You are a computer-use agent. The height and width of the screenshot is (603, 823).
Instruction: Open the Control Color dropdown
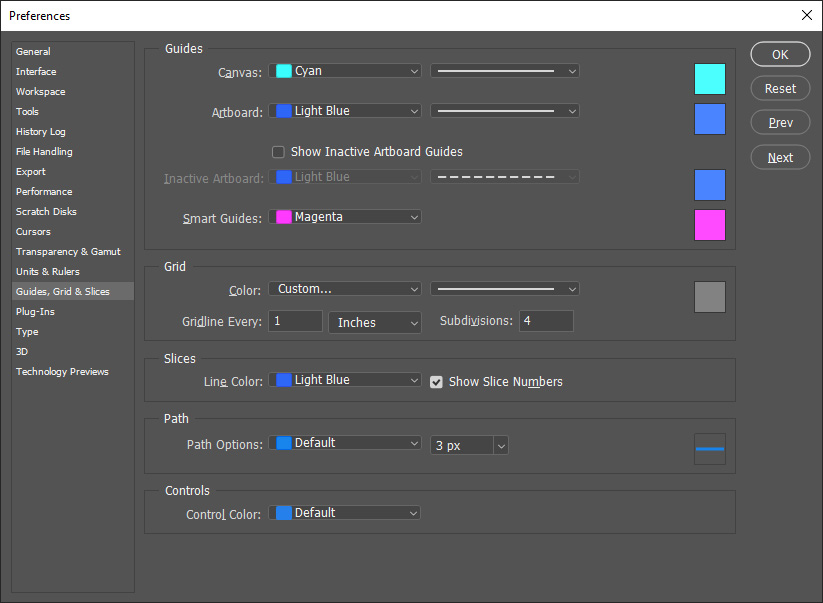(344, 512)
